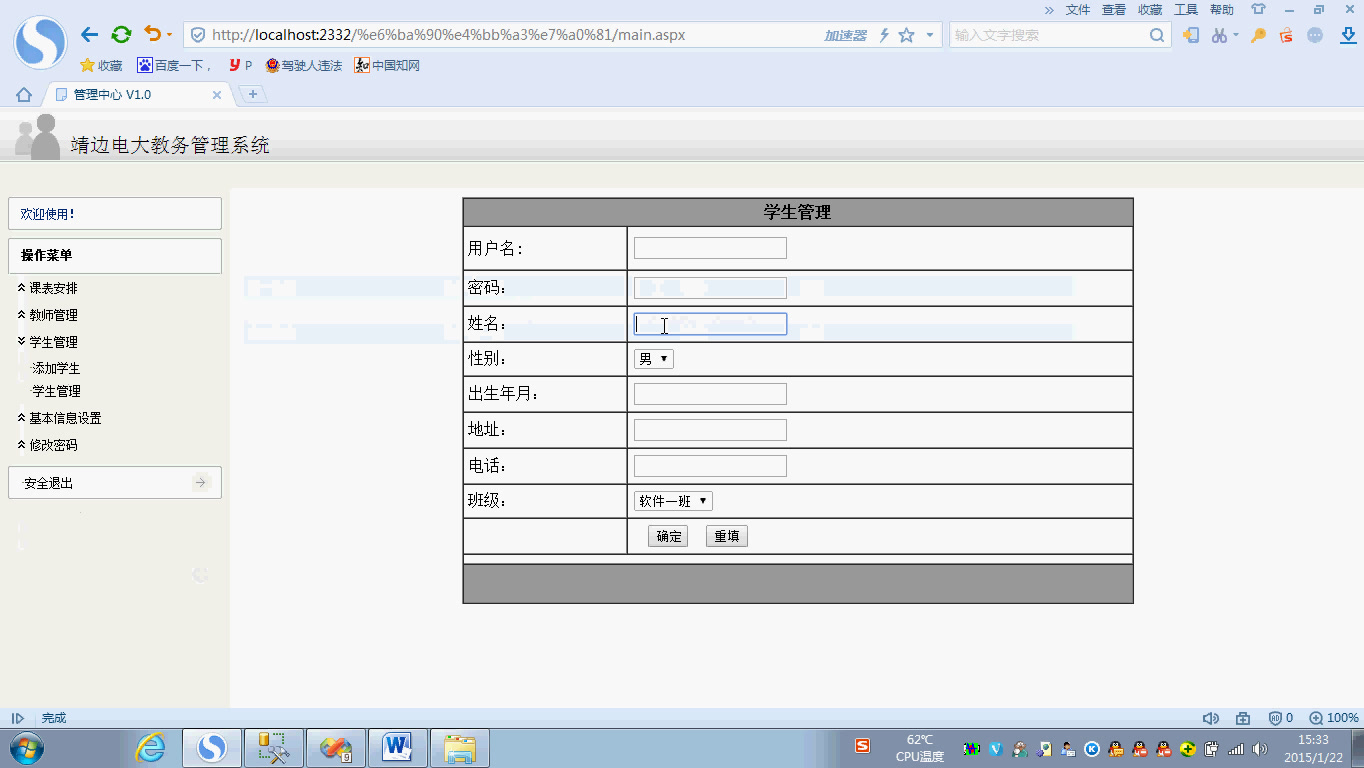The width and height of the screenshot is (1364, 768).
Task: Click the 加速器 label in the address bar
Action: (x=845, y=34)
